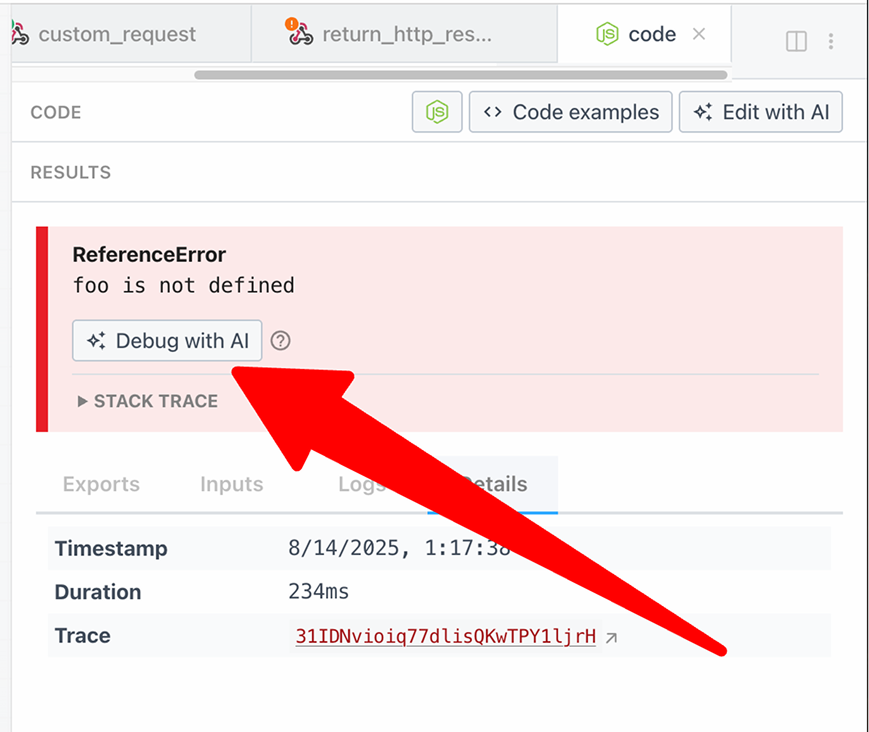This screenshot has width=869, height=732.
Task: Open the Debug with AI help icon
Action: (x=280, y=341)
